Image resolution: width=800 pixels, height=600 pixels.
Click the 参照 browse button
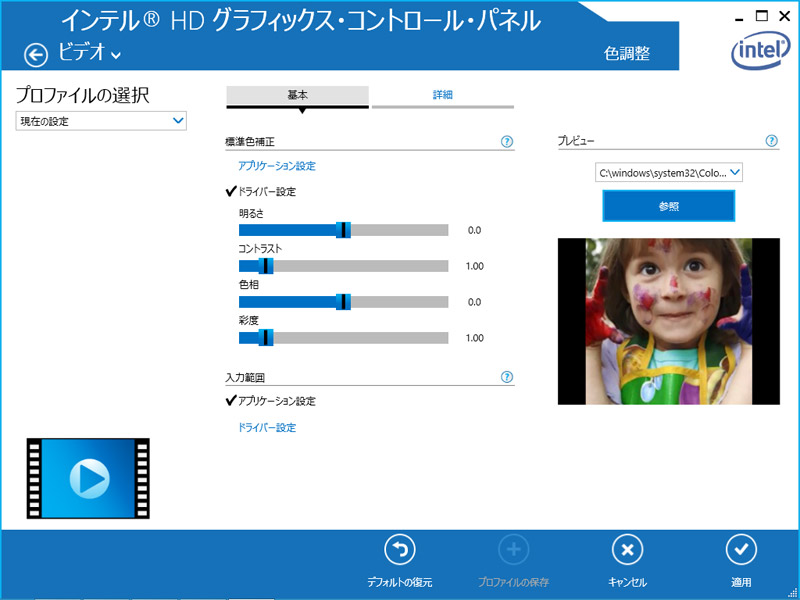[x=668, y=206]
